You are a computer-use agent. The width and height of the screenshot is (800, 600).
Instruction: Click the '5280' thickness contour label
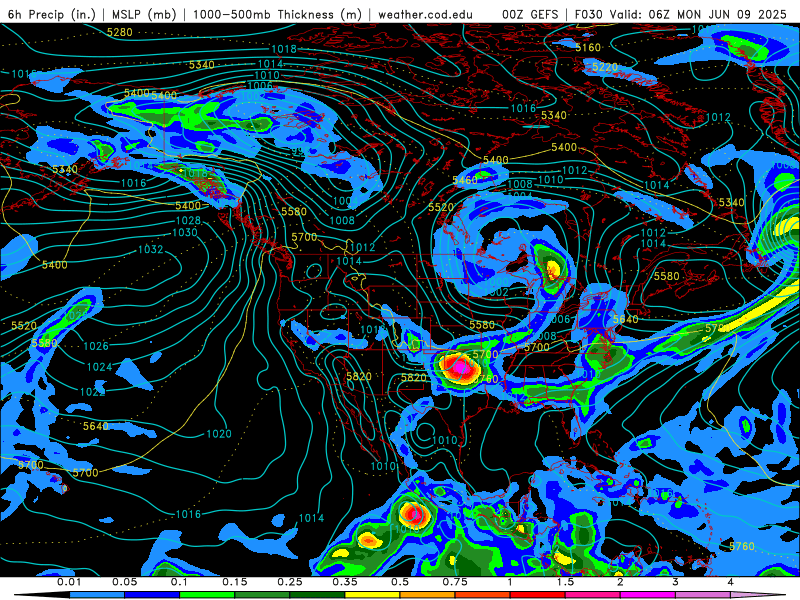(119, 33)
